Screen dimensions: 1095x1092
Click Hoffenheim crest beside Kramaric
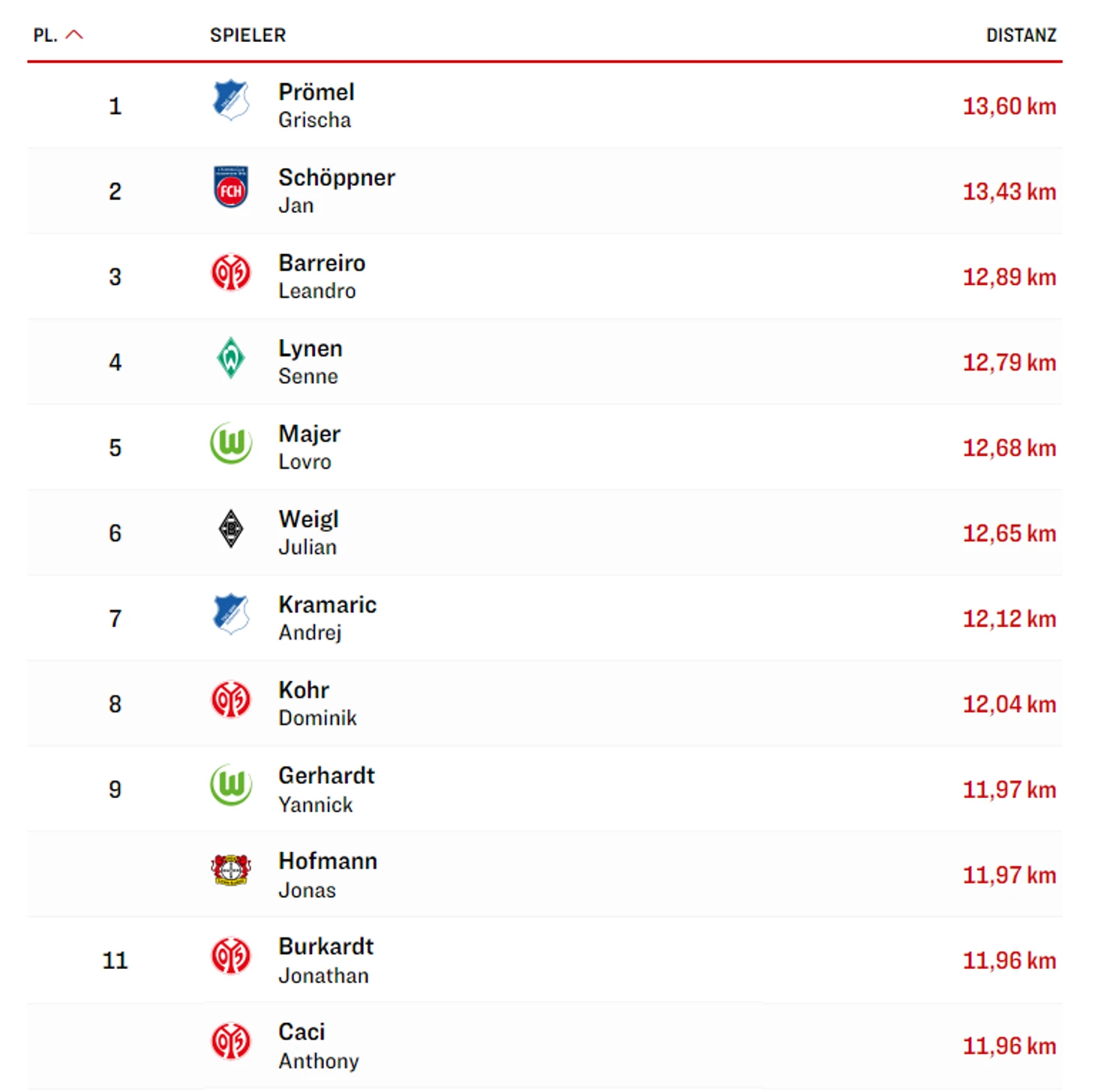pos(230,613)
